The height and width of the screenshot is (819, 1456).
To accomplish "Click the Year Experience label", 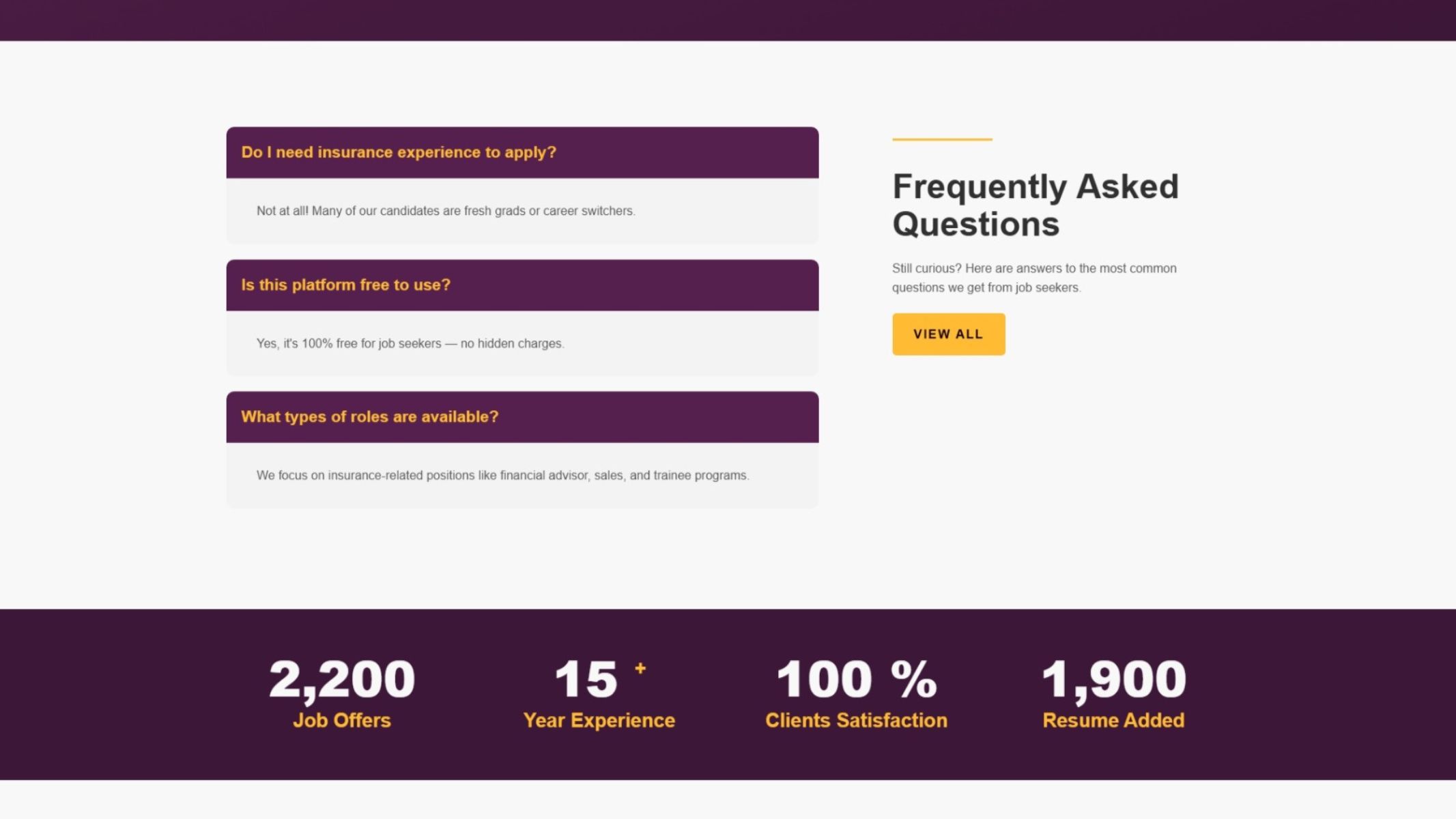I will [599, 721].
